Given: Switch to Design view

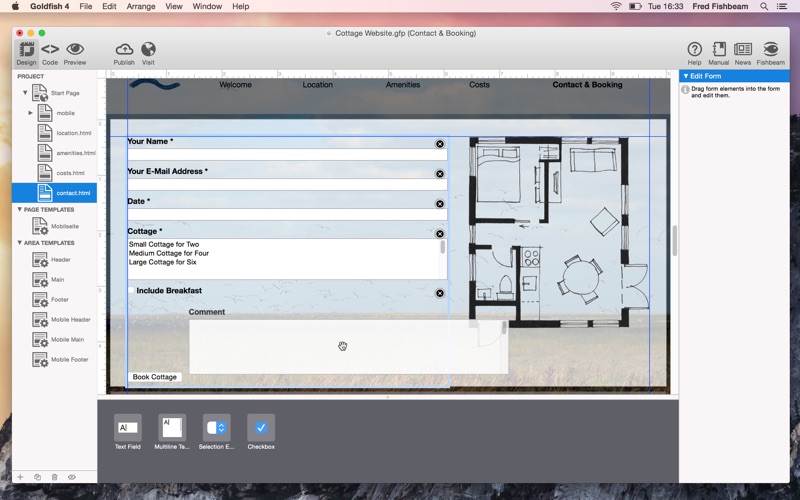Looking at the screenshot, I should [27, 52].
